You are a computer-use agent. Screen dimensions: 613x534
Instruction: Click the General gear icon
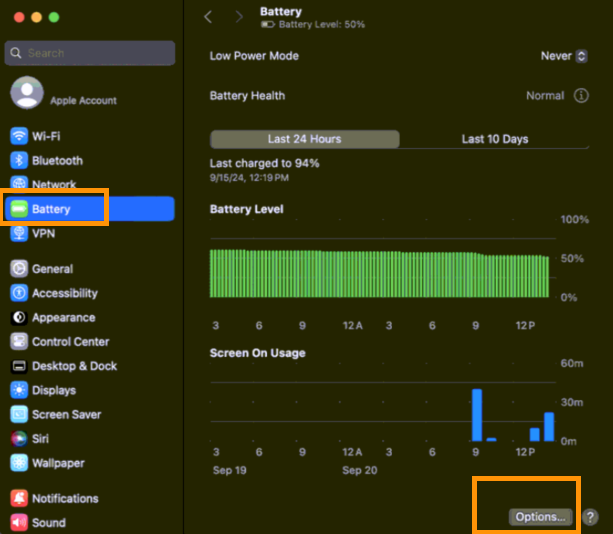(19, 269)
